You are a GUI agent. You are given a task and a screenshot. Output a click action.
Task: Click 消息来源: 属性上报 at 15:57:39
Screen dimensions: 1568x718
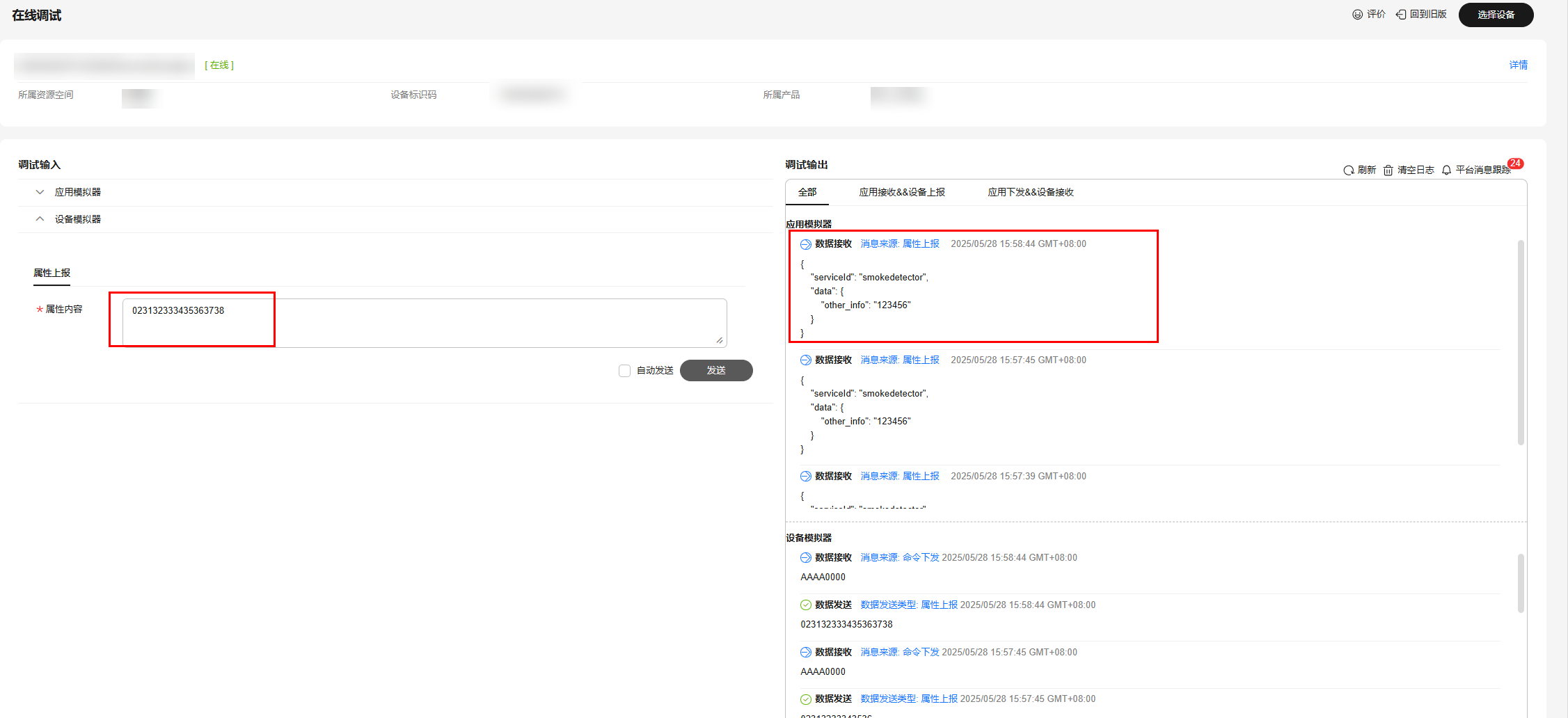(900, 476)
